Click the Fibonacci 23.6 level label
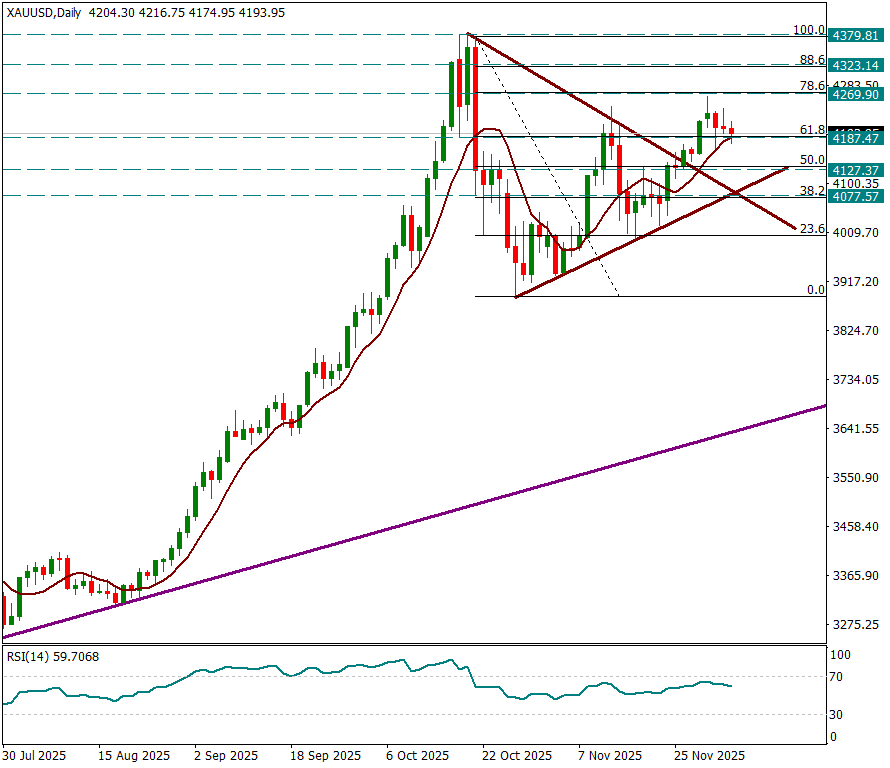The width and height of the screenshot is (890, 768). pyautogui.click(x=811, y=229)
